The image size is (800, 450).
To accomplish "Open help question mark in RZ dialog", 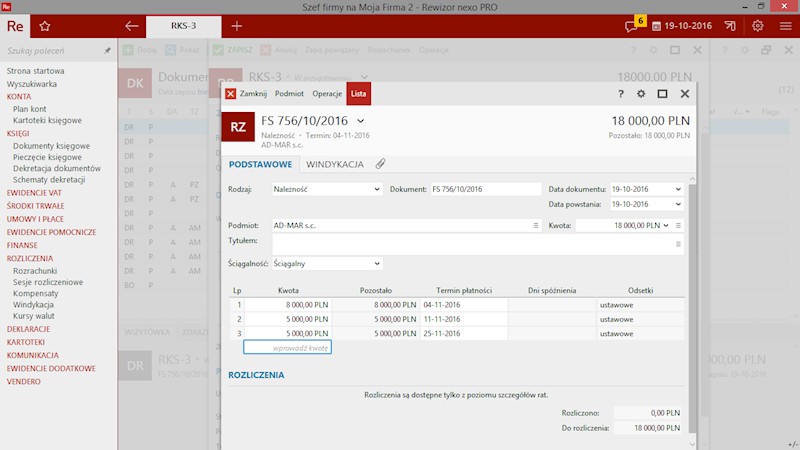I will click(x=620, y=94).
